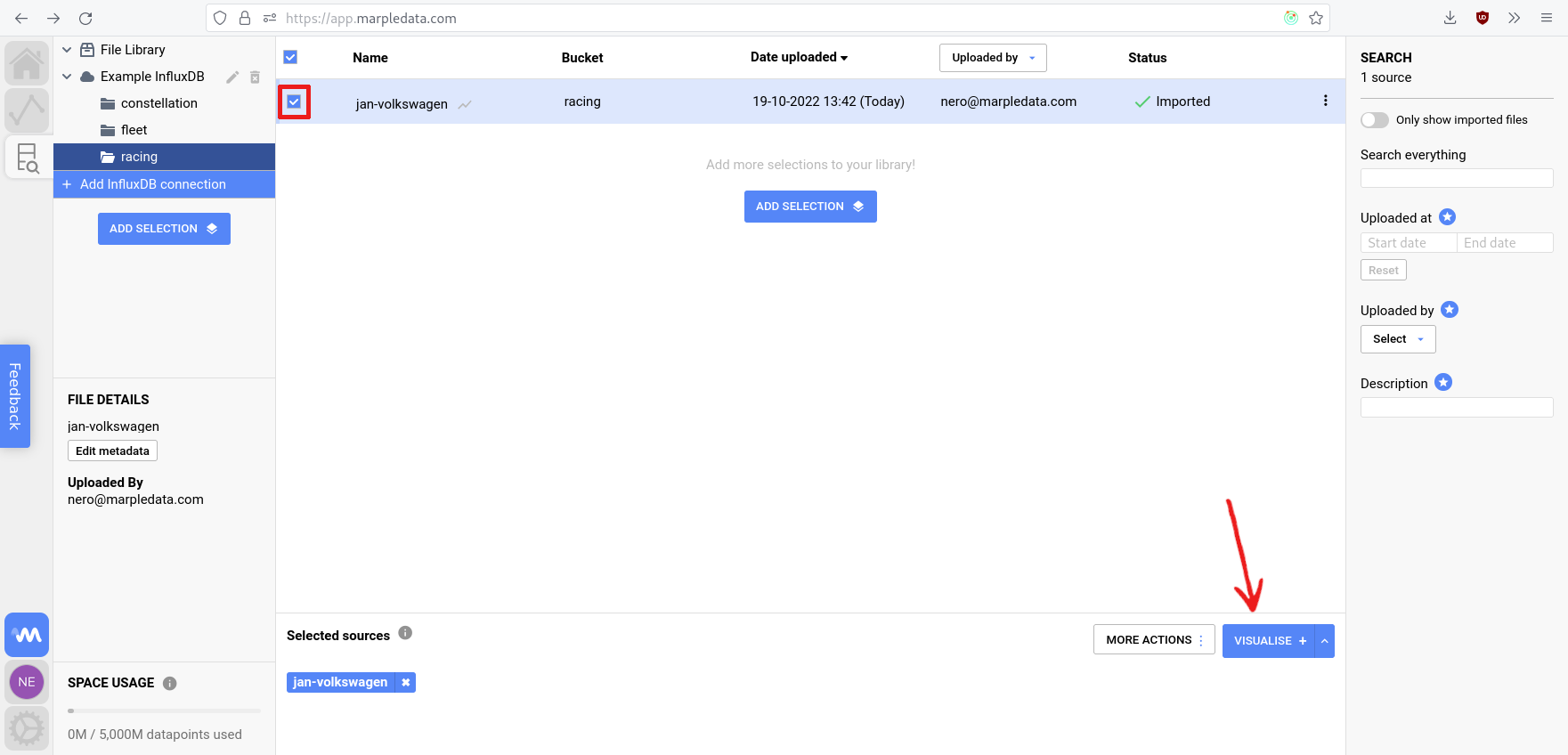Sort by the Date uploaded column
1568x755 pixels.
(x=799, y=57)
